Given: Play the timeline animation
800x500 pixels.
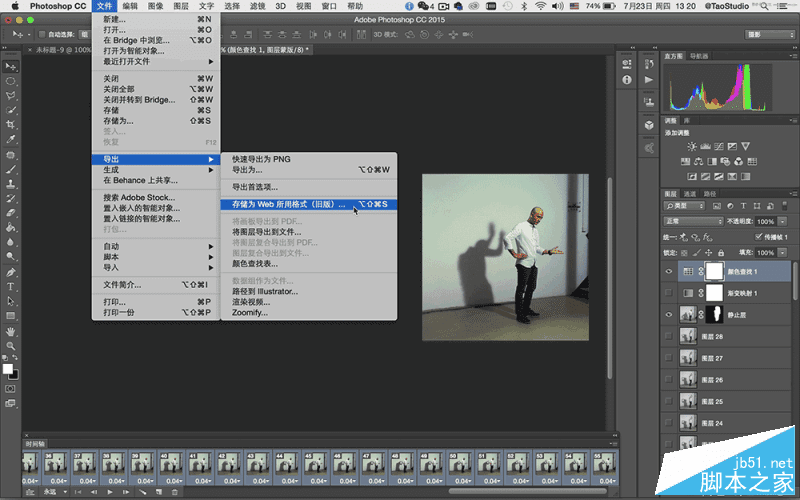Looking at the screenshot, I should pos(112,492).
